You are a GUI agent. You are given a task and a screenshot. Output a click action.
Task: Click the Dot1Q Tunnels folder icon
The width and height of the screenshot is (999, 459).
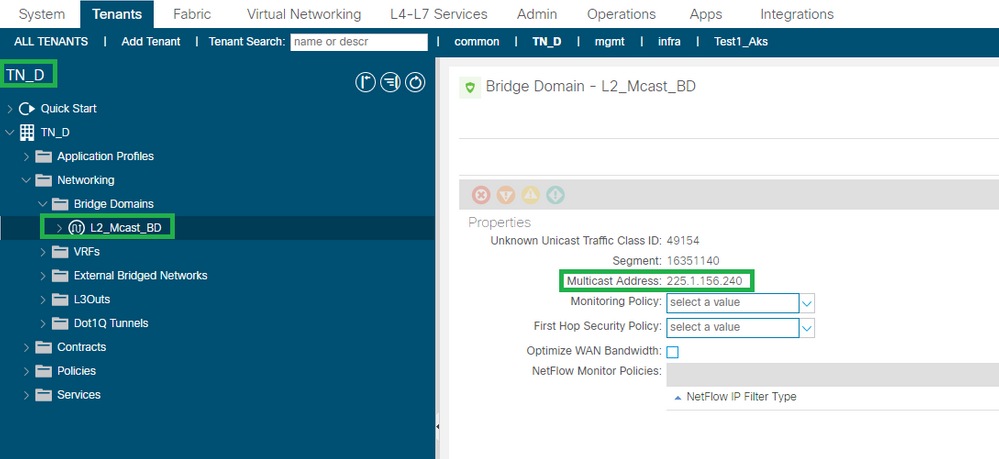click(61, 323)
